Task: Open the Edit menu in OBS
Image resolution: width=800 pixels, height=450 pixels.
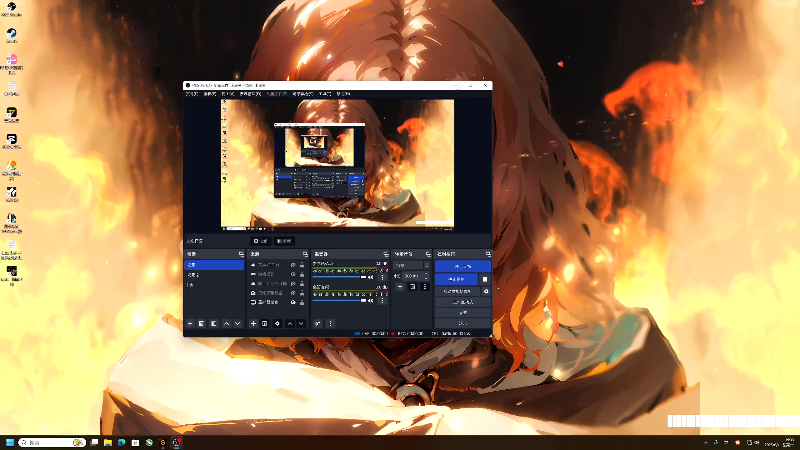Action: click(x=210, y=94)
